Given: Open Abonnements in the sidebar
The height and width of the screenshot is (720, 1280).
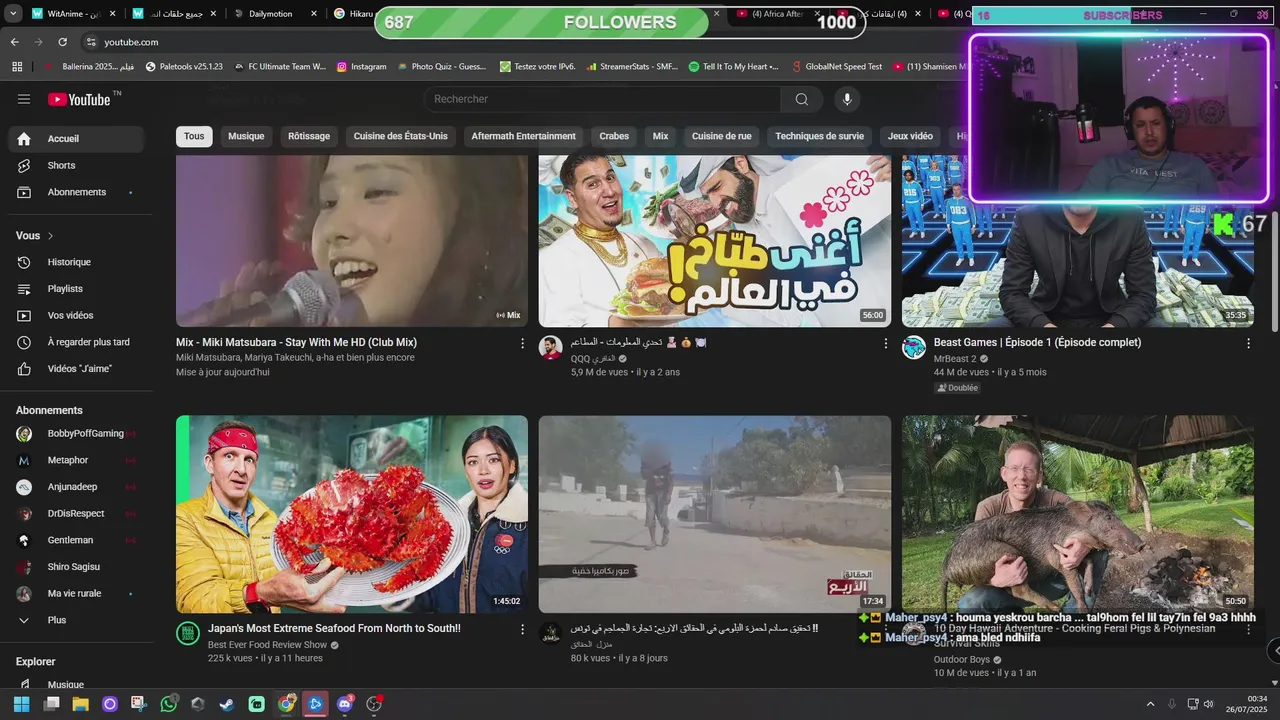Looking at the screenshot, I should [x=76, y=192].
